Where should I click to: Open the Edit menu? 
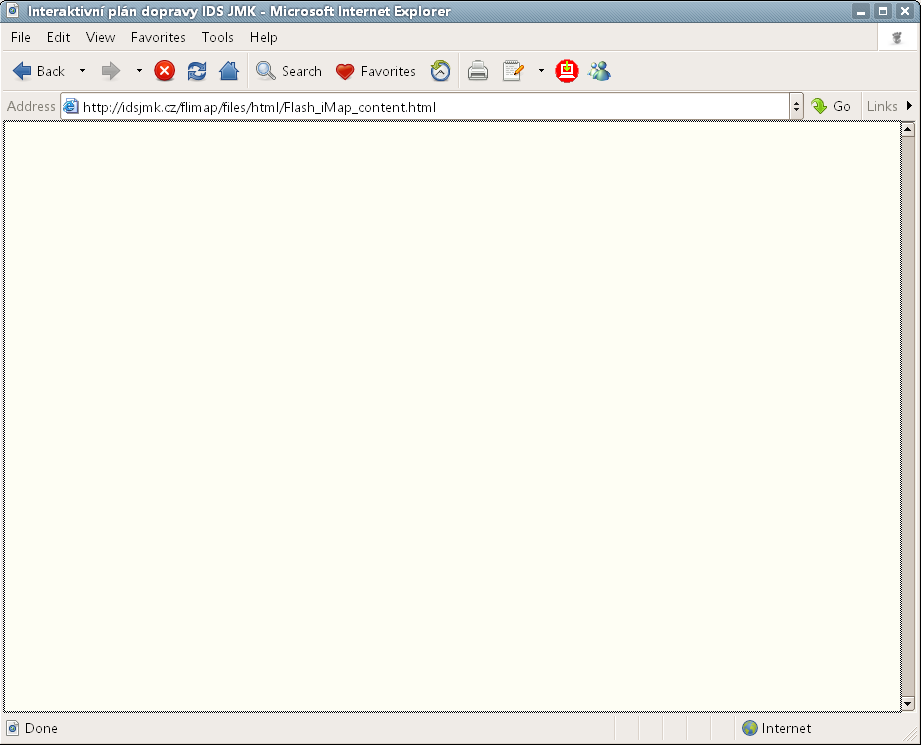(x=58, y=38)
